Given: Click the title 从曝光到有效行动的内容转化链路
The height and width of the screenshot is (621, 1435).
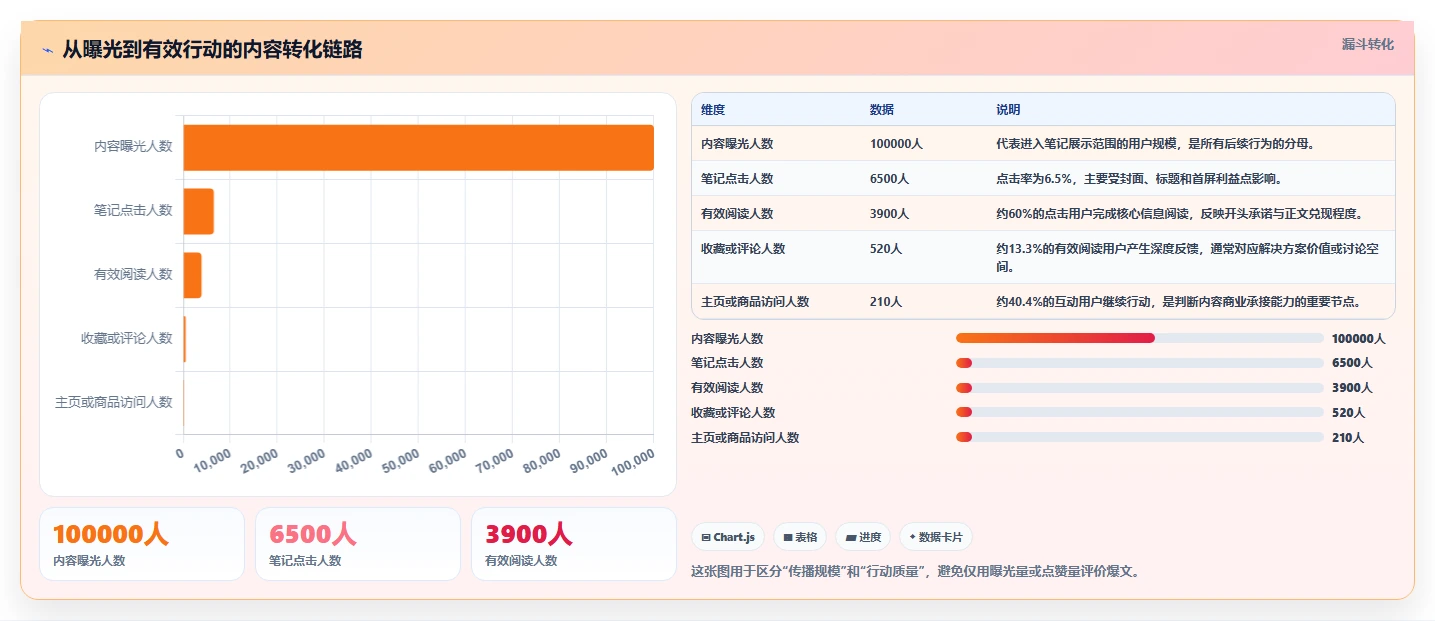Looking at the screenshot, I should 212,50.
